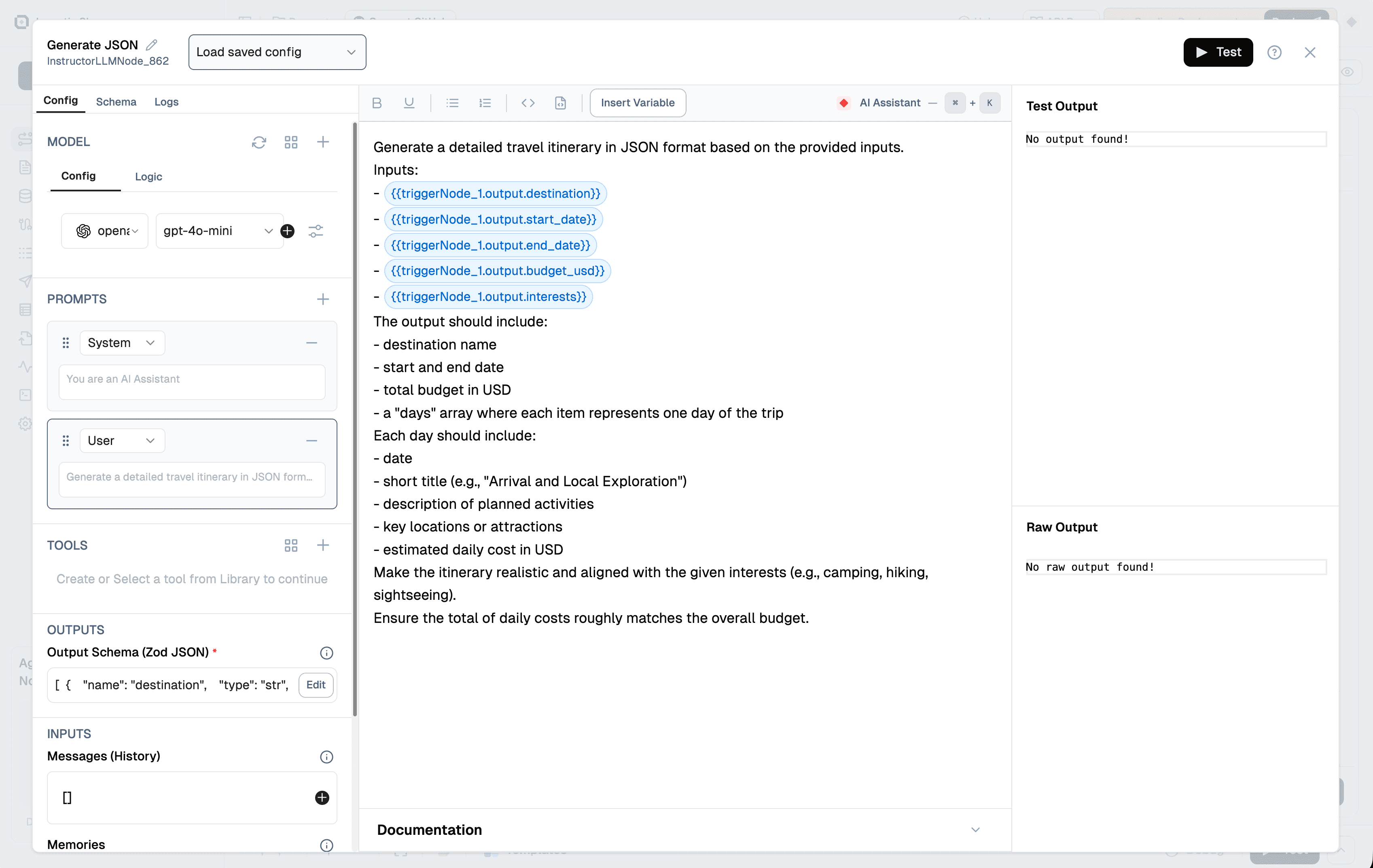Open model settings sliders icon
This screenshot has width=1373, height=868.
coord(315,231)
